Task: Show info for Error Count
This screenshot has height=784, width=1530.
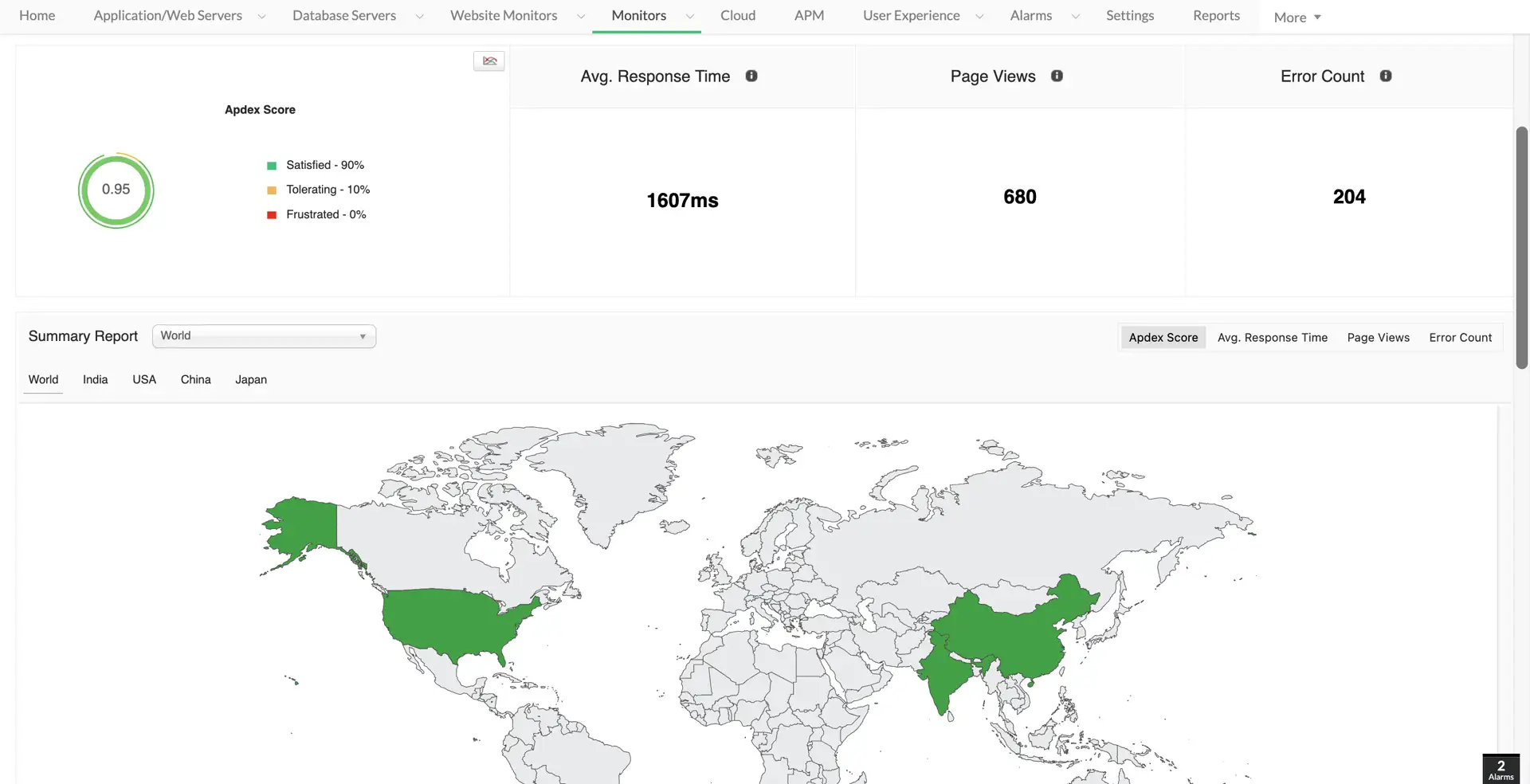Action: click(x=1386, y=76)
